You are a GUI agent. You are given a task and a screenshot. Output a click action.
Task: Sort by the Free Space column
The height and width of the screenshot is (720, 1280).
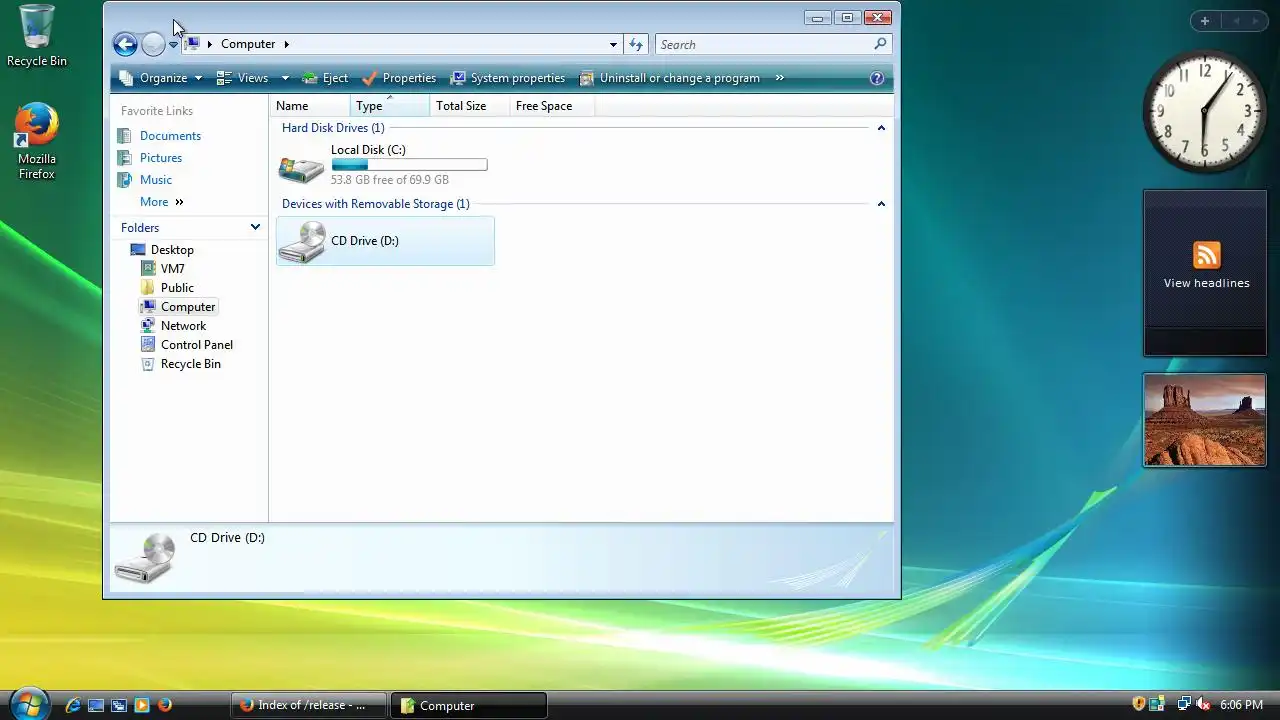(x=551, y=106)
